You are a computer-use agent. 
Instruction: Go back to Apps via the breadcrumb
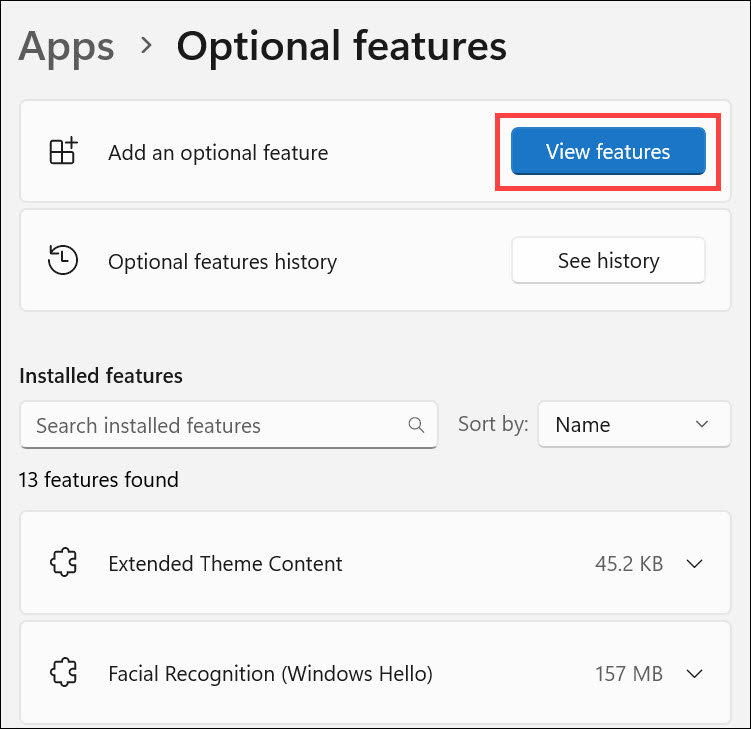click(66, 46)
